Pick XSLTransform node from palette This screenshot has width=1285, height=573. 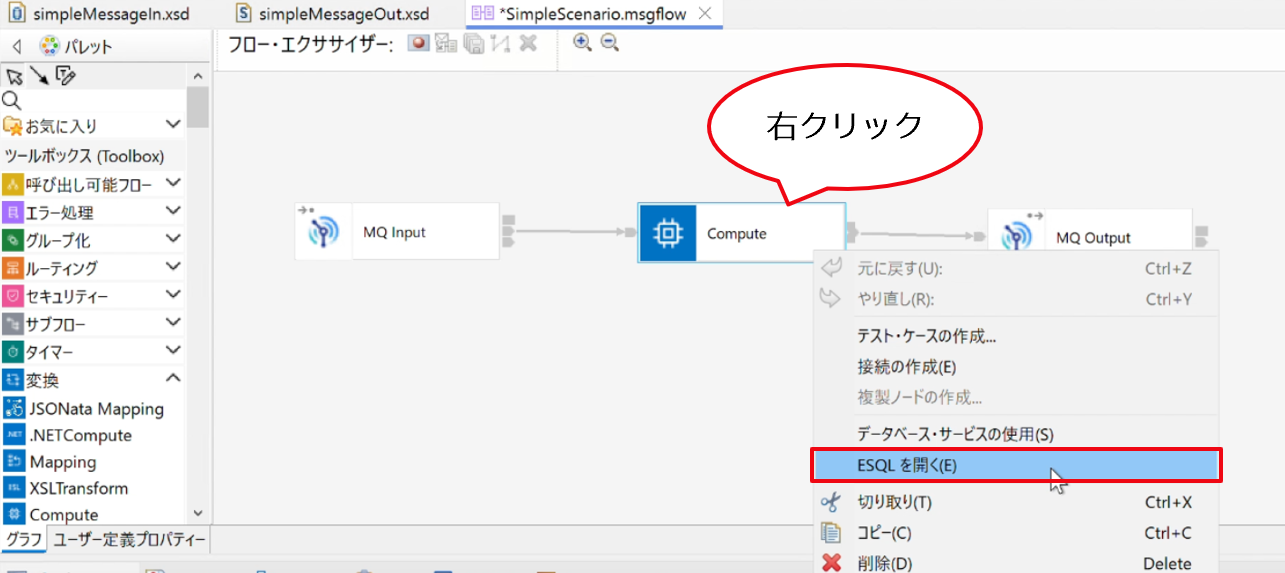66,488
